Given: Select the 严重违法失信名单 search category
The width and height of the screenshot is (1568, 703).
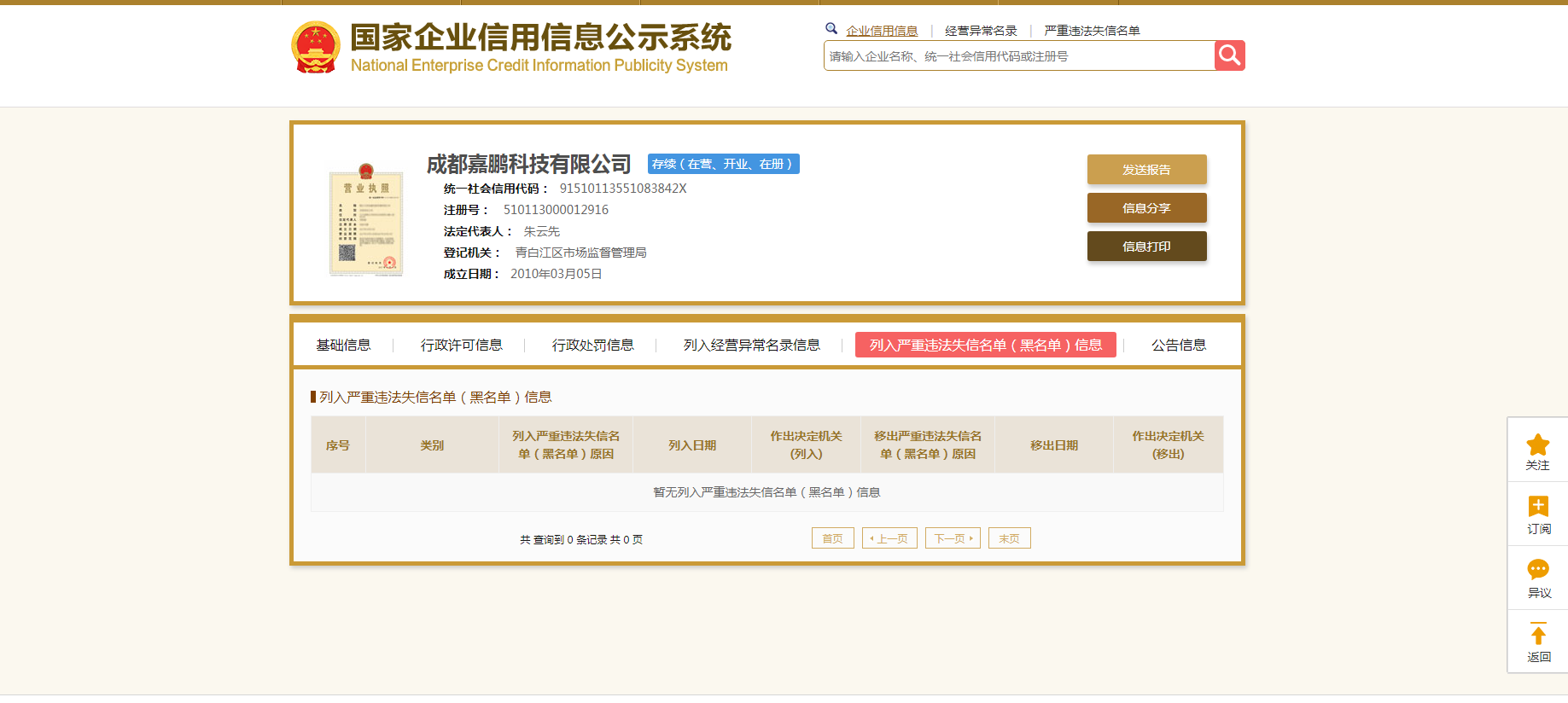Looking at the screenshot, I should point(1092,31).
